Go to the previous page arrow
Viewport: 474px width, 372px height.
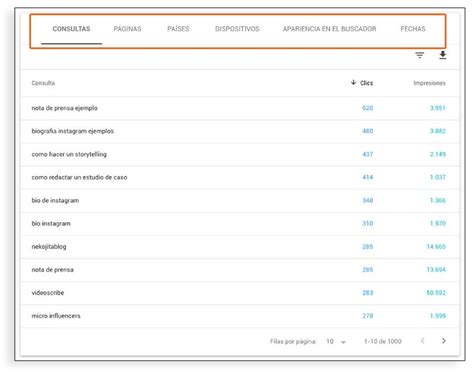(x=422, y=340)
